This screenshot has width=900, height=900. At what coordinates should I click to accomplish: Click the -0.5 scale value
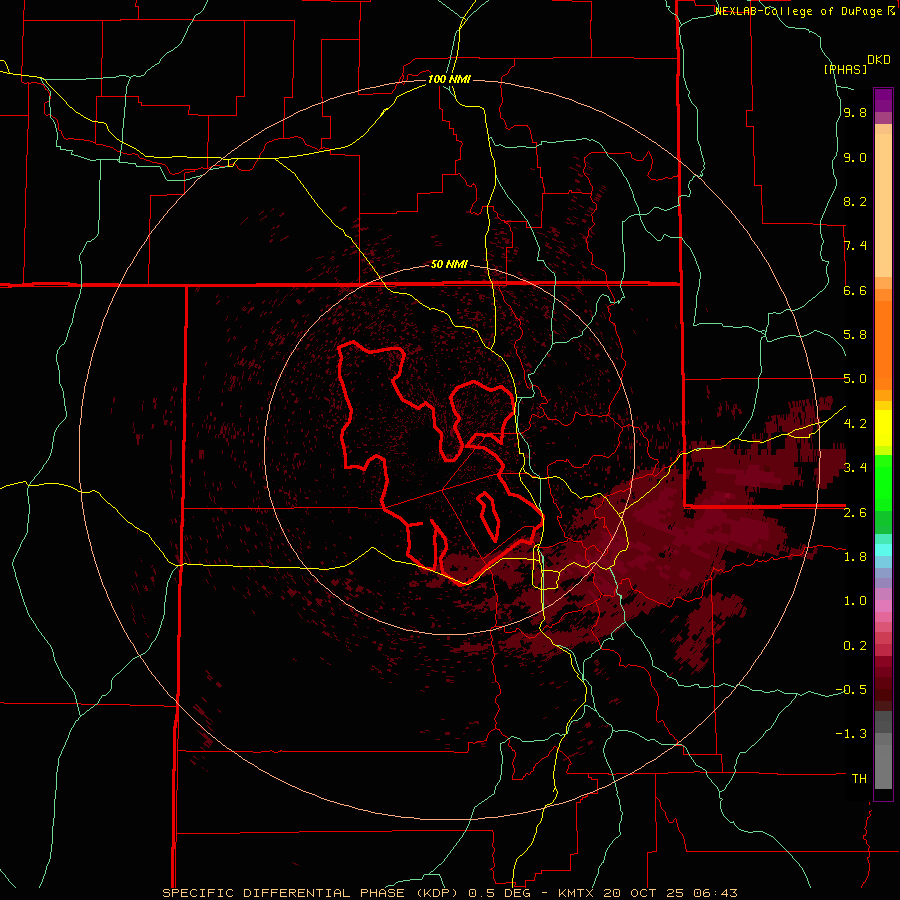click(851, 690)
